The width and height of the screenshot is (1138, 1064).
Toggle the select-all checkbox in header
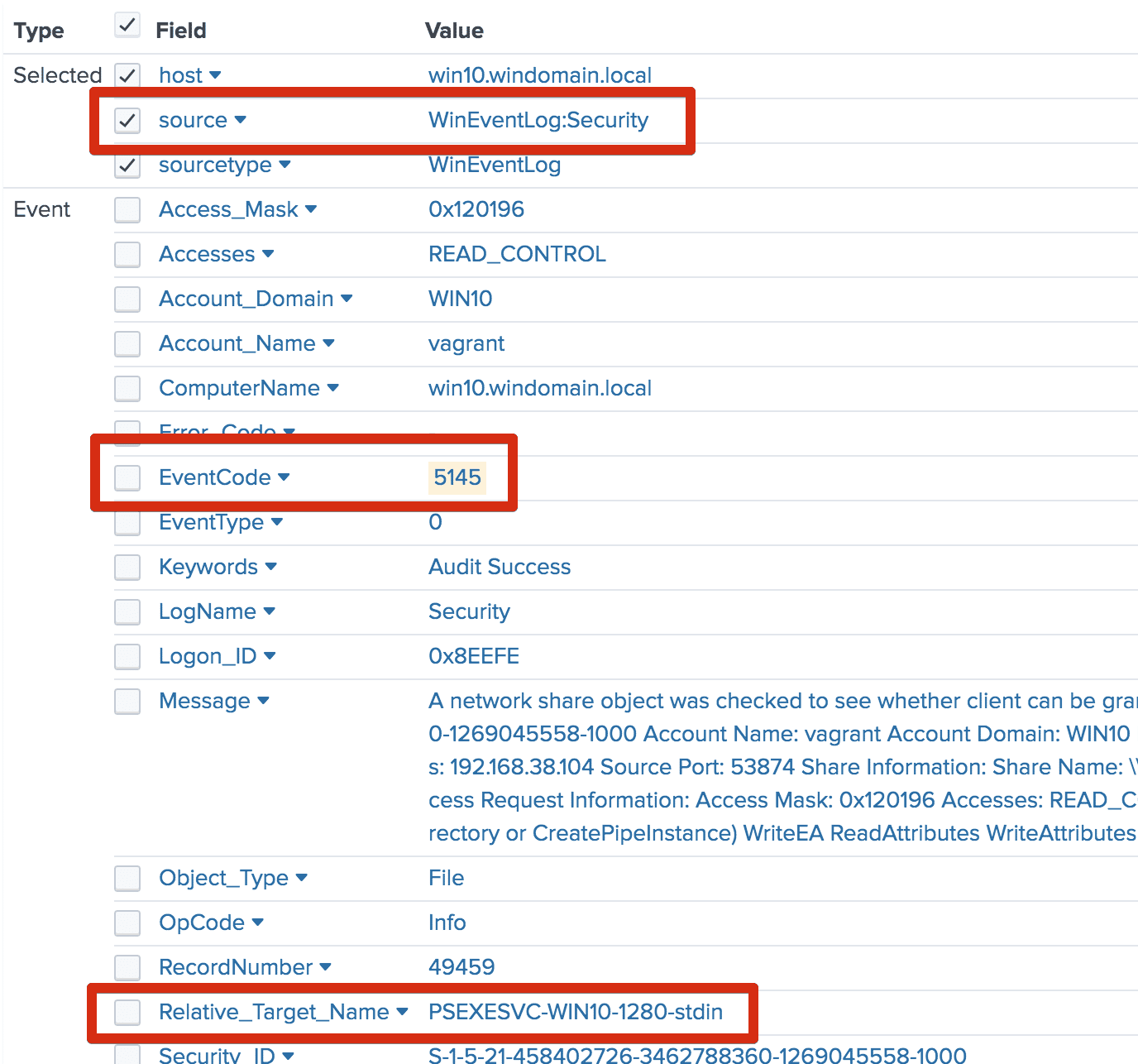pyautogui.click(x=127, y=26)
